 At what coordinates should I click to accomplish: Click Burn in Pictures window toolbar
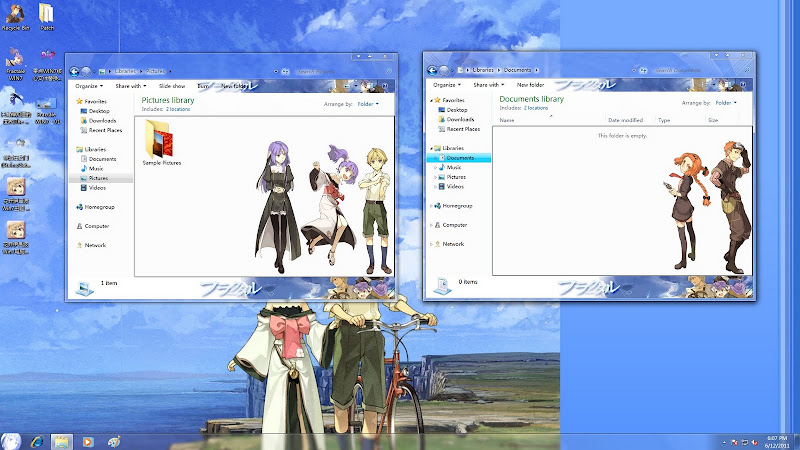click(x=203, y=86)
